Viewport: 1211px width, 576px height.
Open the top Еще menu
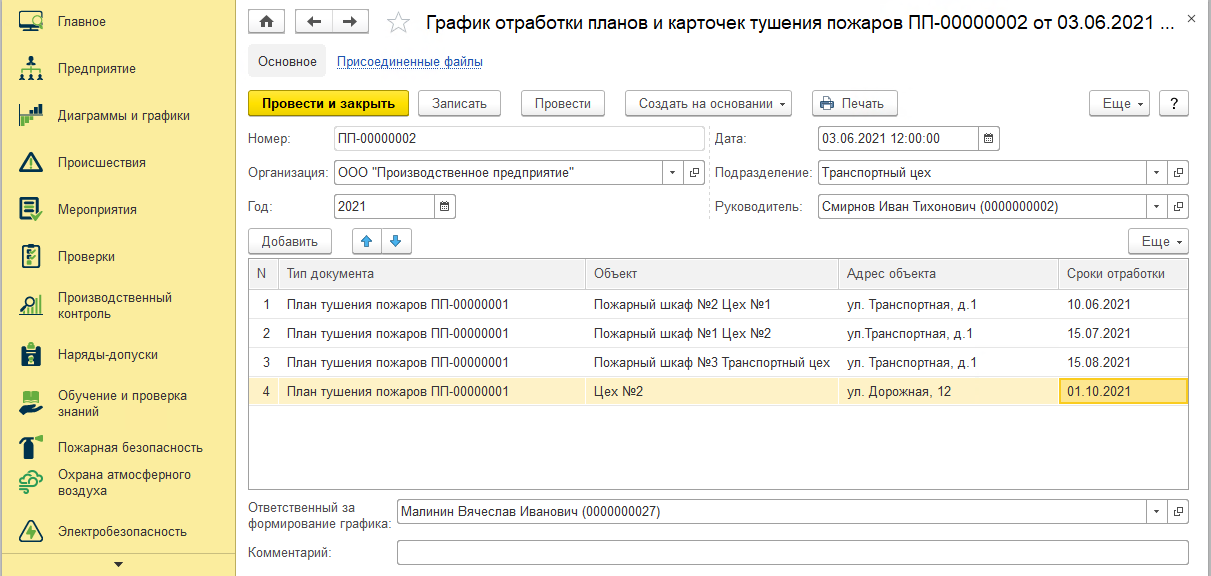tap(1119, 103)
